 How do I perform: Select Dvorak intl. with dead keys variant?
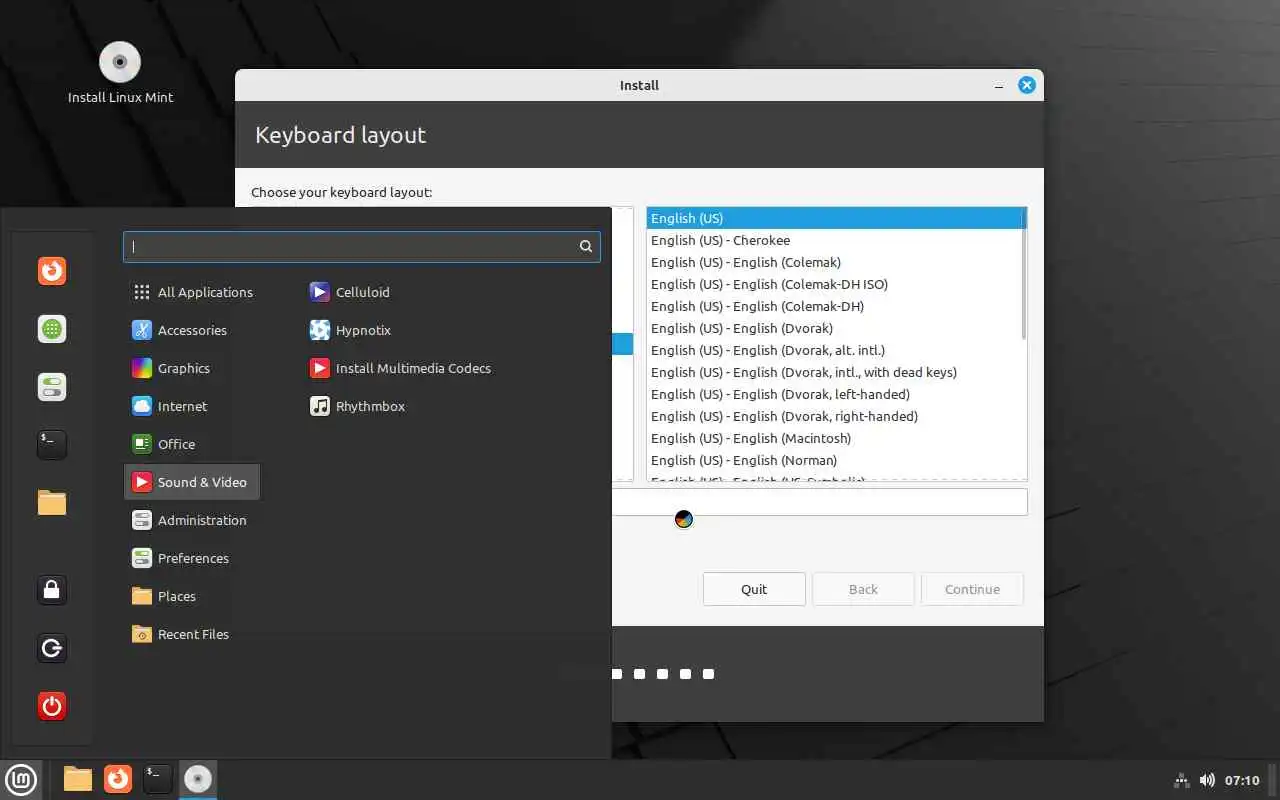[x=836, y=372]
